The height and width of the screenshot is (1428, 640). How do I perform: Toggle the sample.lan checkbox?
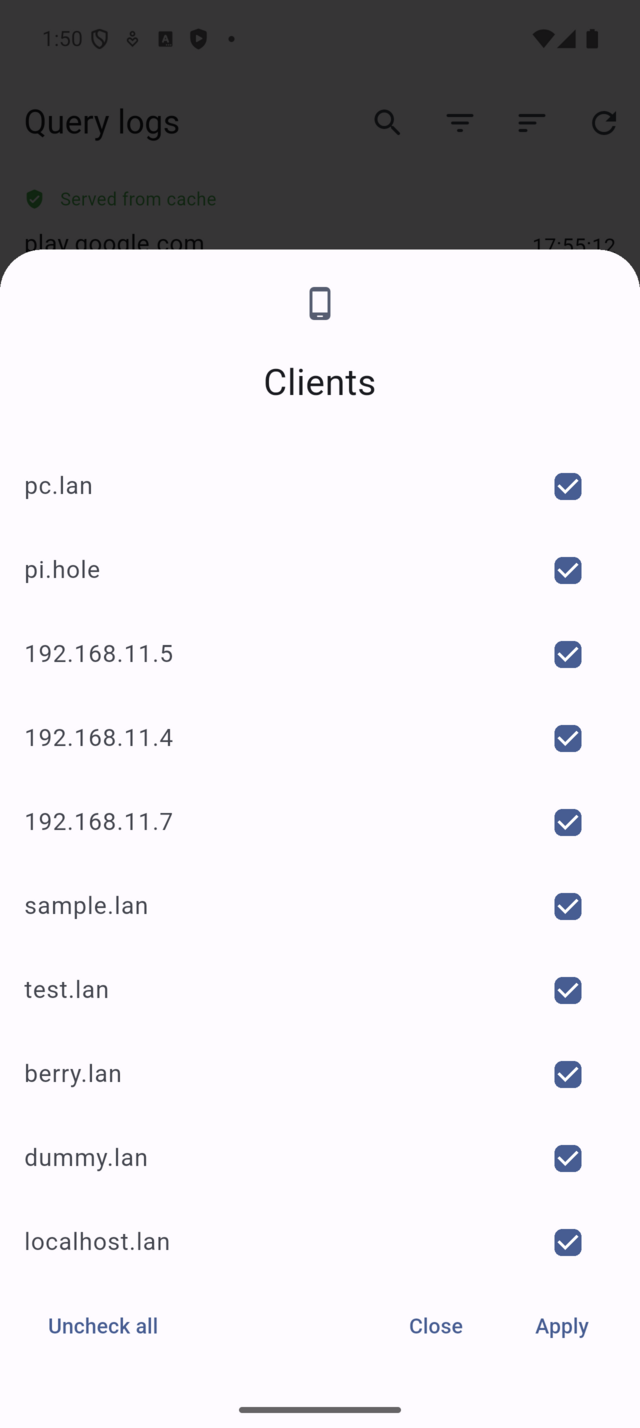click(568, 906)
